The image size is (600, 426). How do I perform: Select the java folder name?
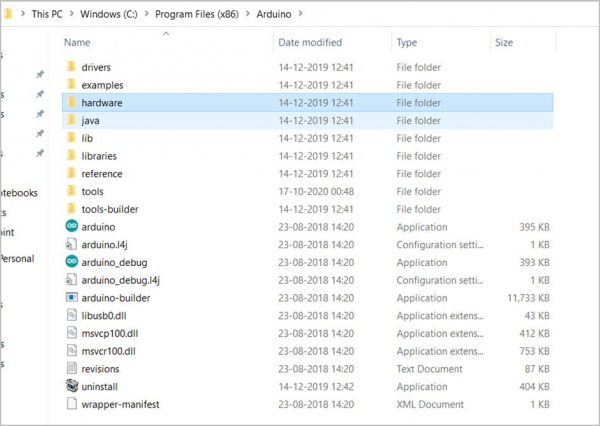[x=90, y=121]
